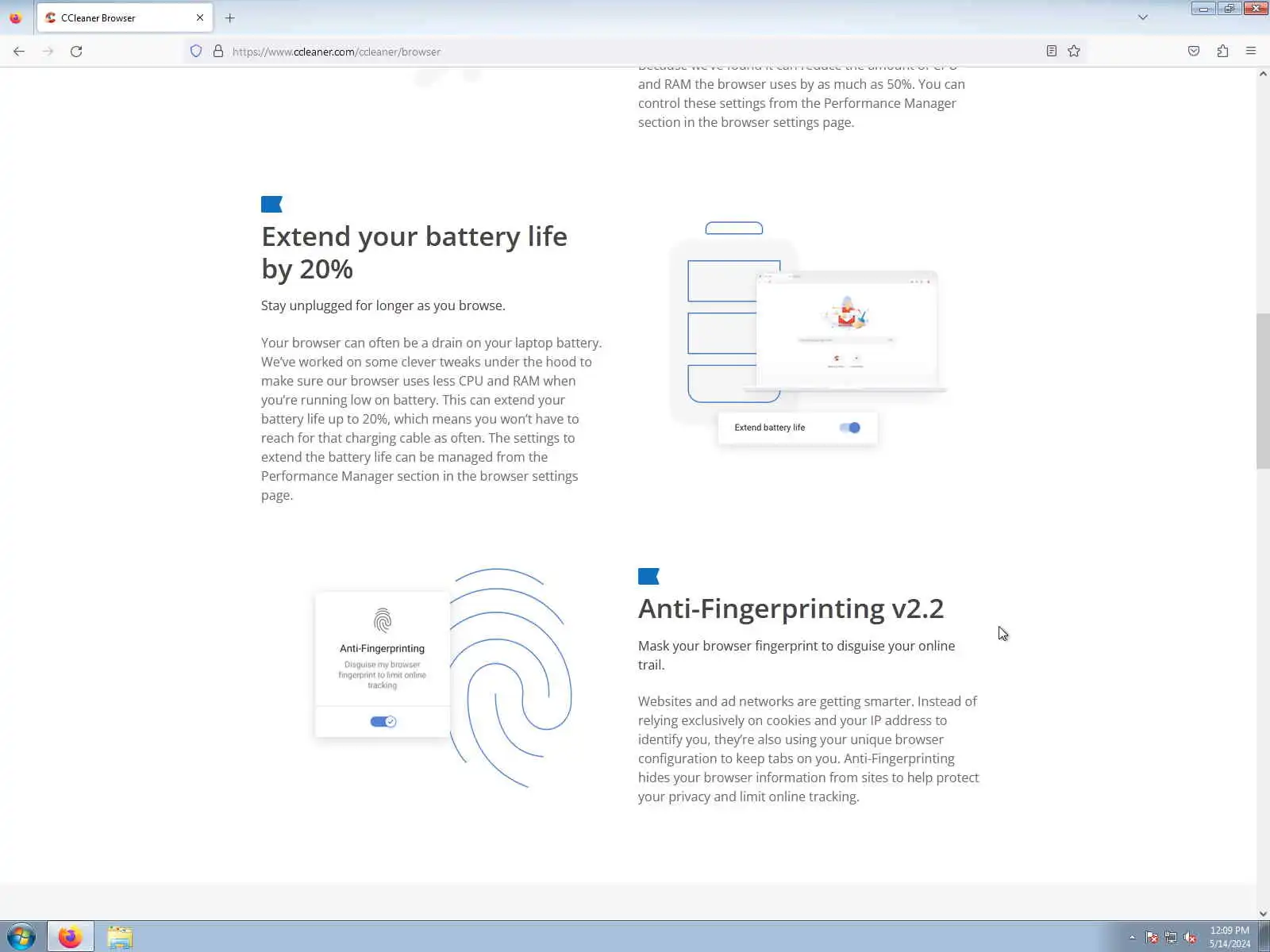Click the vertical scrollbar thumb
The width and height of the screenshot is (1270, 952).
click(x=1263, y=391)
